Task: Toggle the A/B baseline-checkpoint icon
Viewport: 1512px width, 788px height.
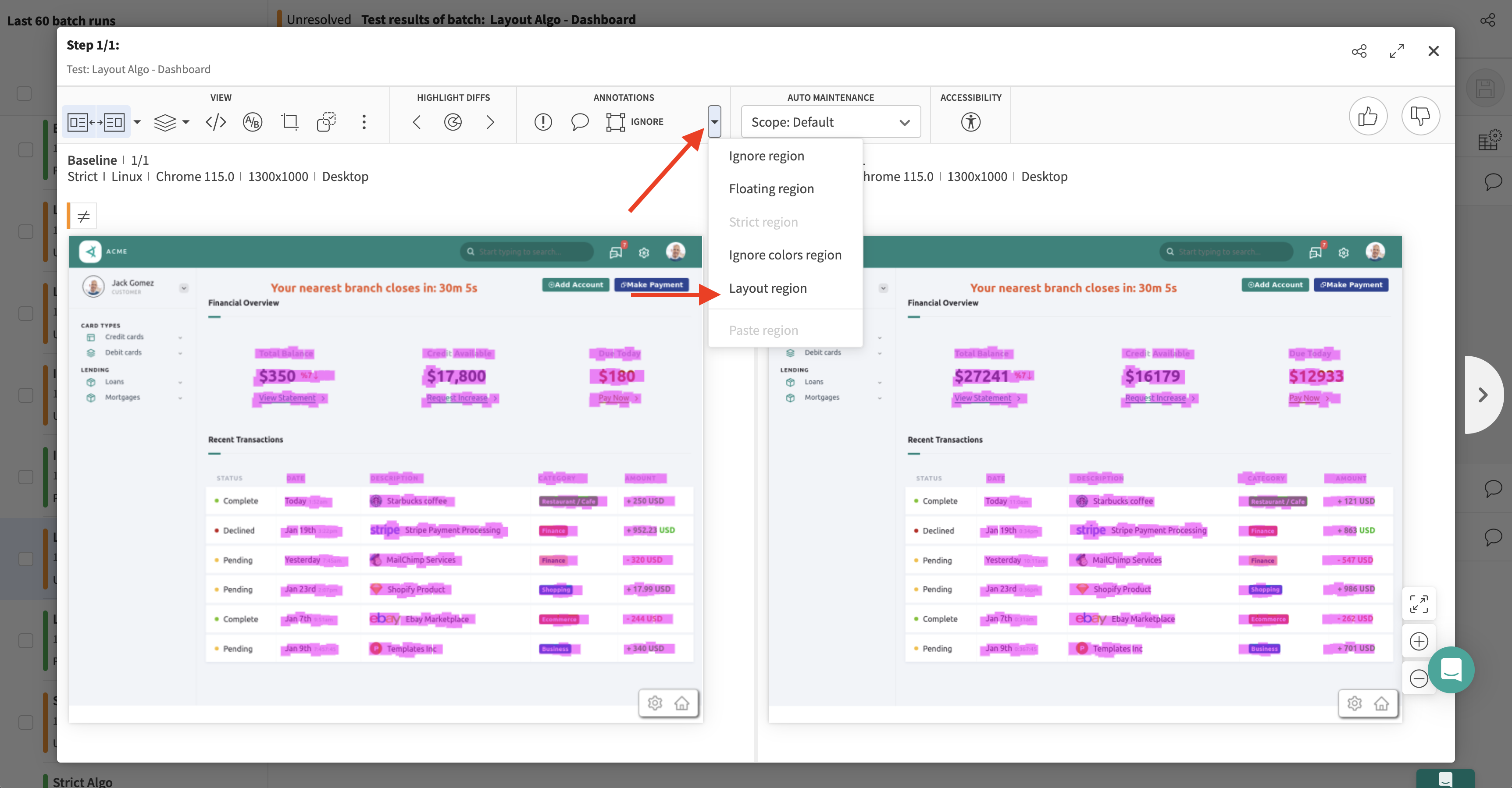Action: (x=253, y=122)
